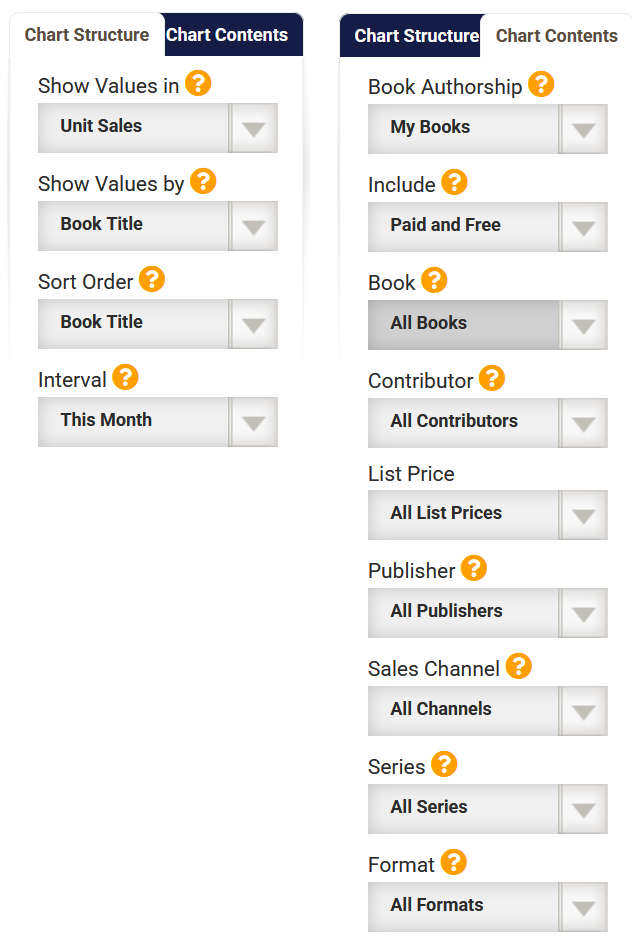632x938 pixels.
Task: Open the All Channels dropdown
Action: click(x=487, y=710)
